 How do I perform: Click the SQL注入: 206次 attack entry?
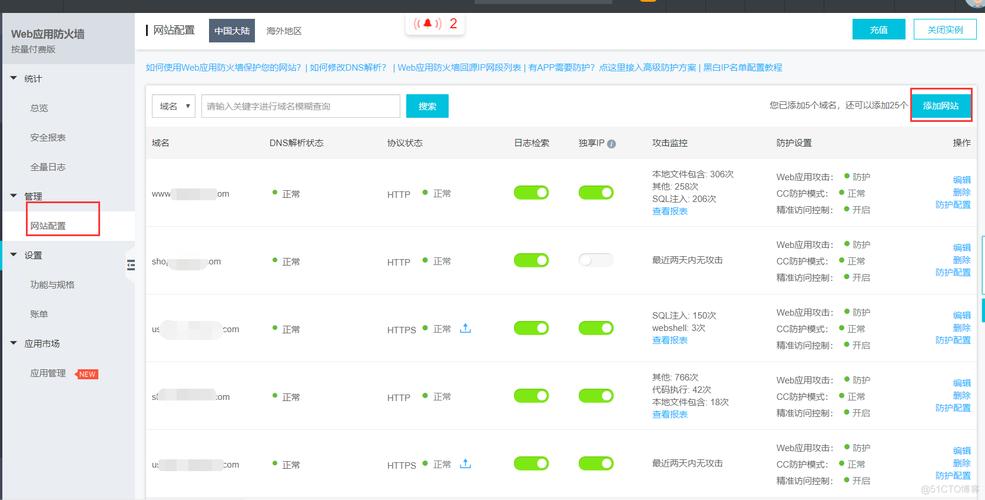684,199
